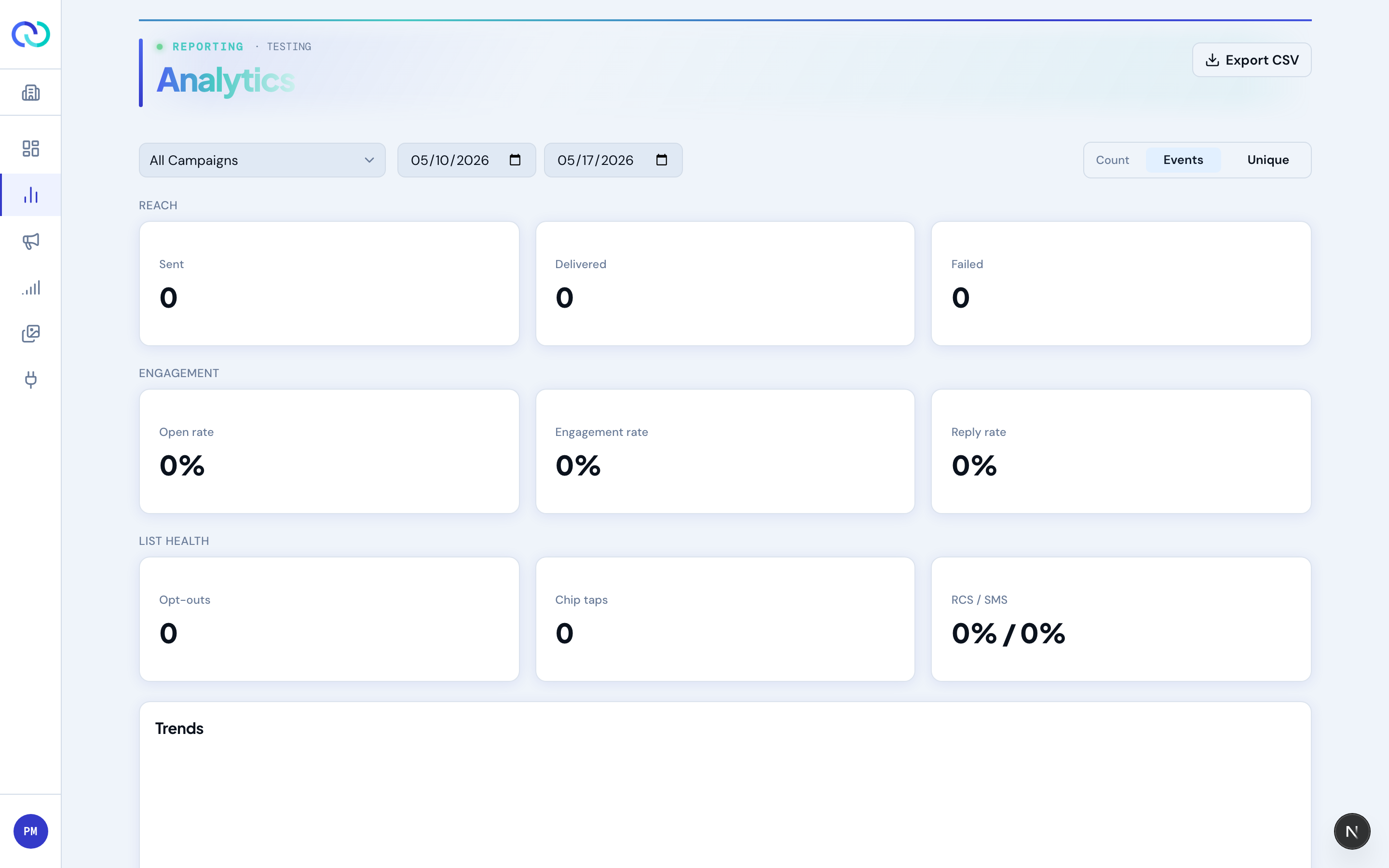
Task: Click the Open rate card
Action: coord(329,451)
